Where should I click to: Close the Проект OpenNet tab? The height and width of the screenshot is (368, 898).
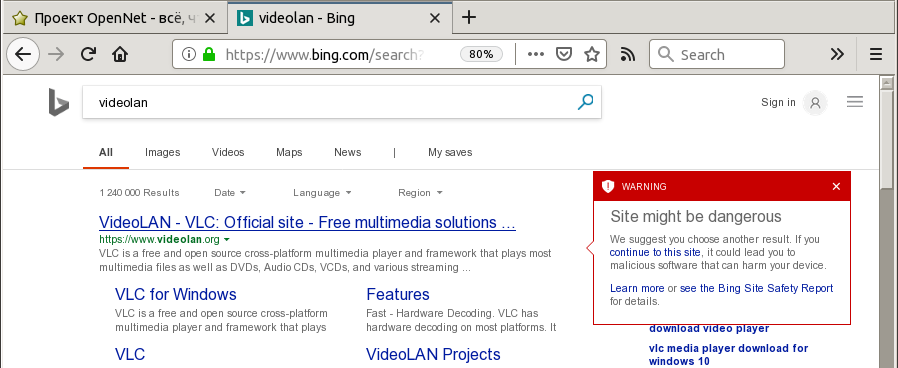[x=210, y=18]
